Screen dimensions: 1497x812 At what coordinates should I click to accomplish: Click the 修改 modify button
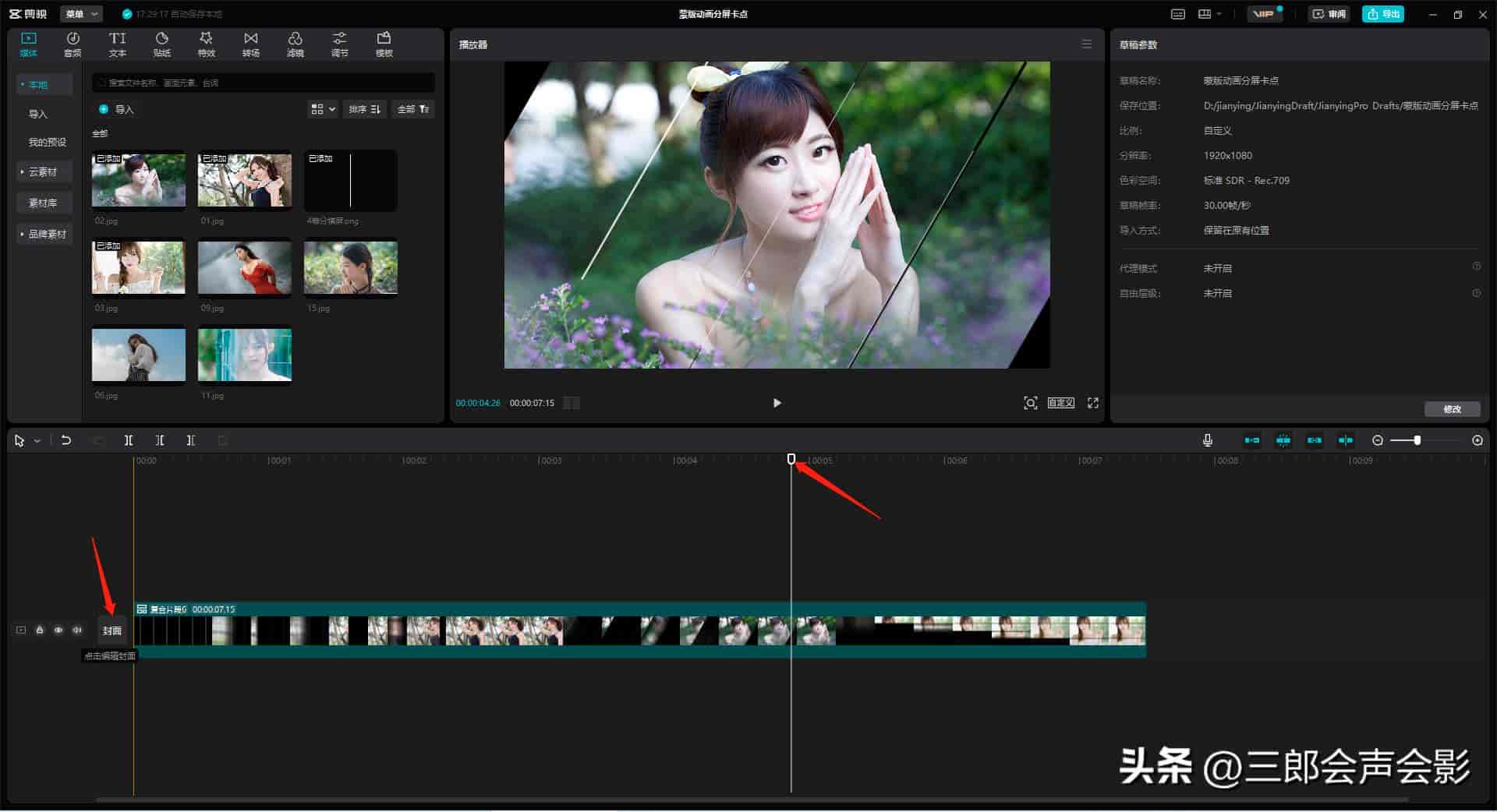(x=1452, y=409)
